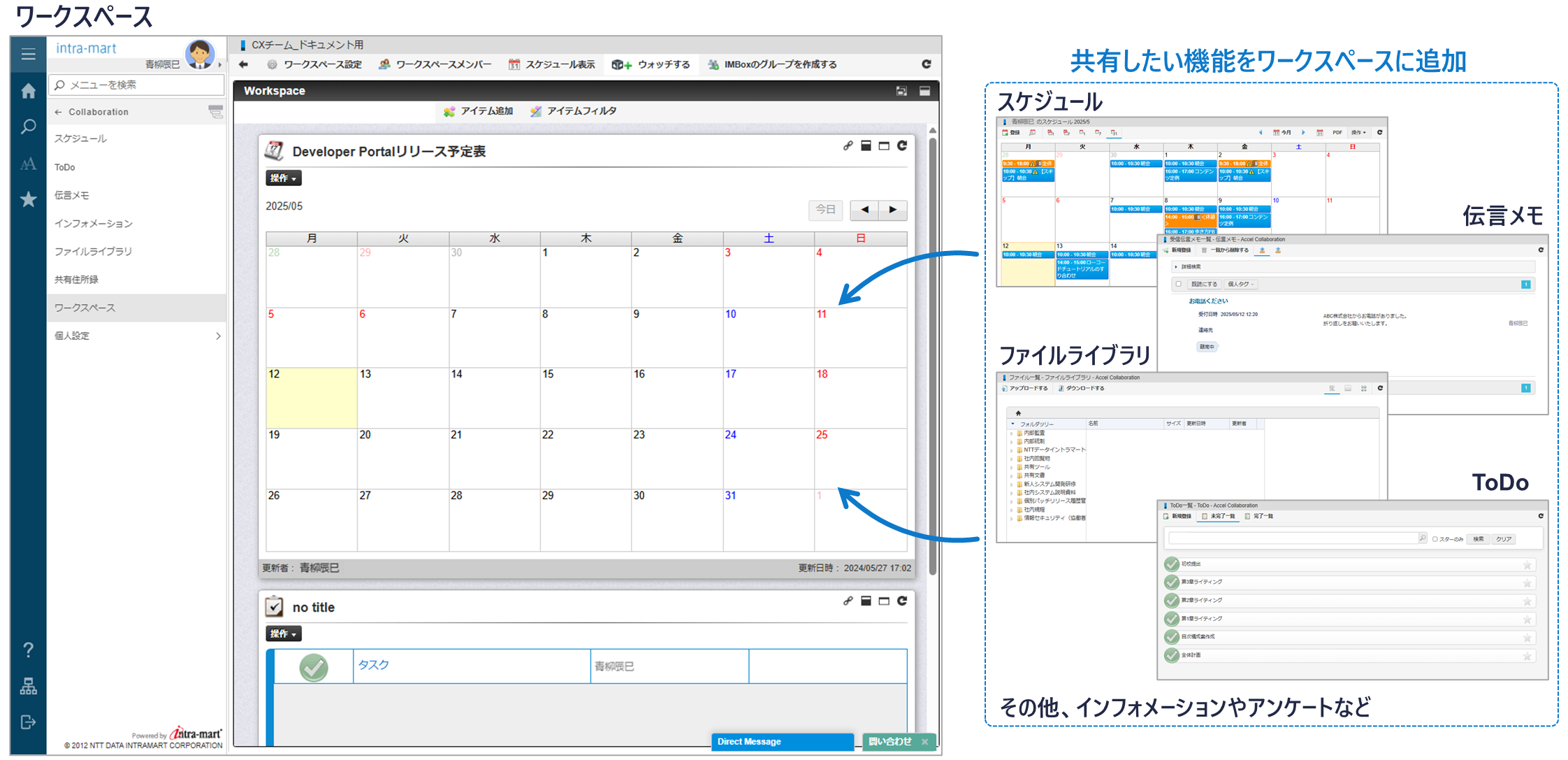Open スケジュール in Collaboration menu
This screenshot has width=1568, height=760.
point(80,138)
